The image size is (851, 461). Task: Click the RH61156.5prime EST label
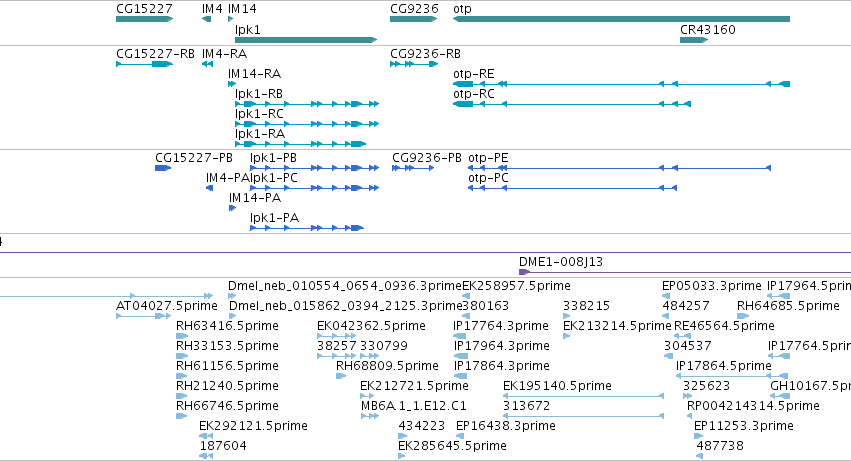(227, 366)
